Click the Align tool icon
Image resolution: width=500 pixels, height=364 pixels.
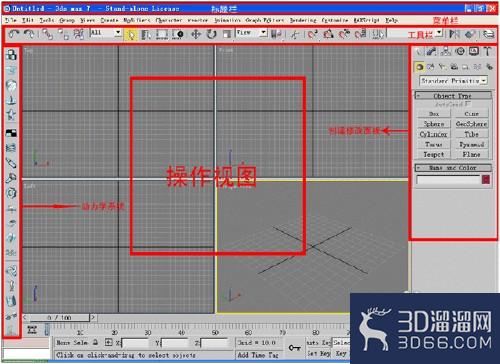click(470, 34)
